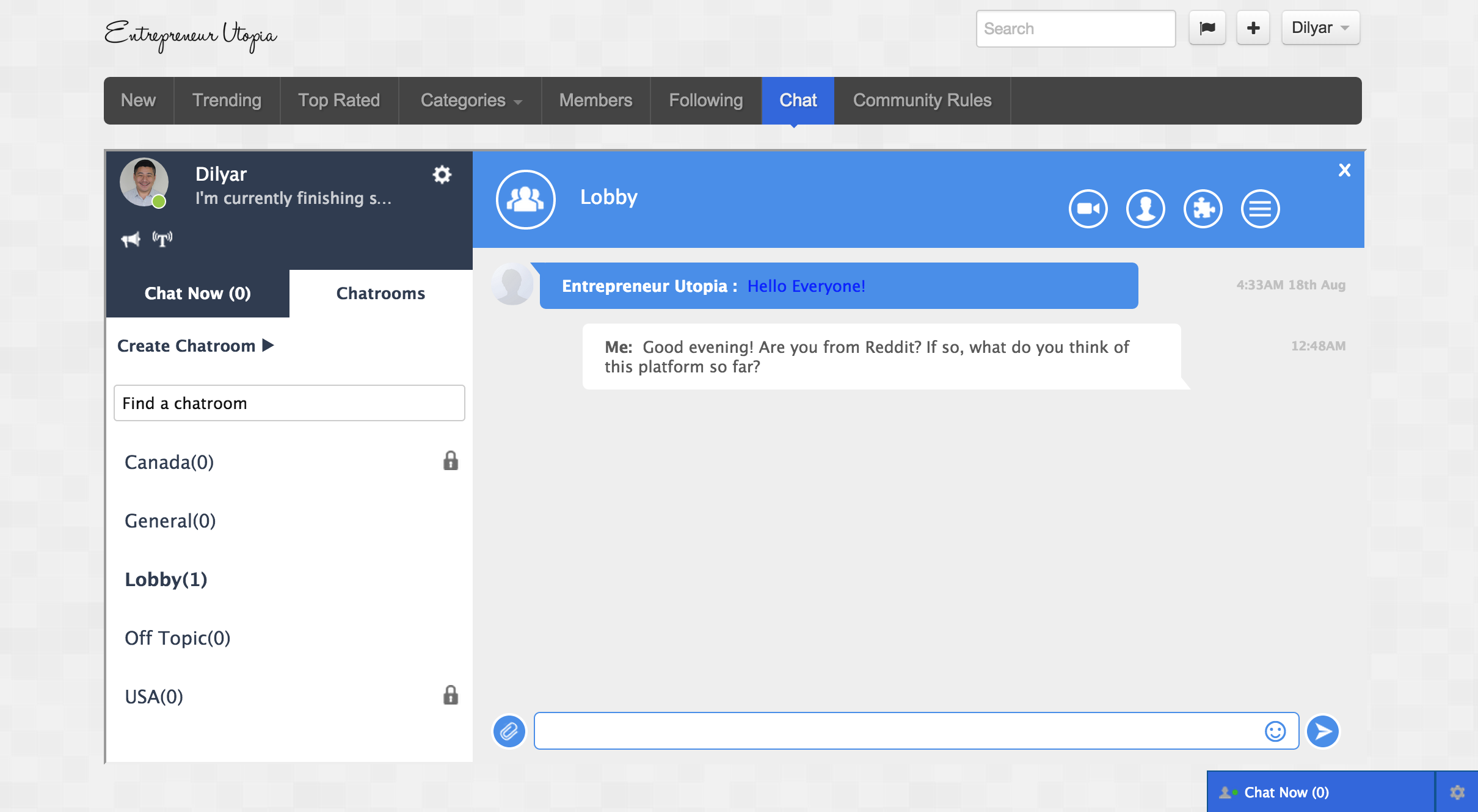The width and height of the screenshot is (1478, 812).
Task: Start a video call in Lobby
Action: (1088, 209)
